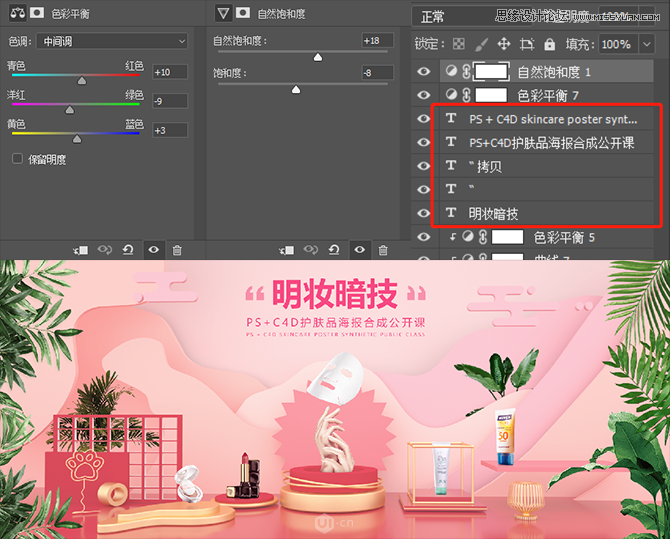Image resolution: width=670 pixels, height=539 pixels.
Task: Hide the 自然饱和度 1 layer
Action: point(424,71)
